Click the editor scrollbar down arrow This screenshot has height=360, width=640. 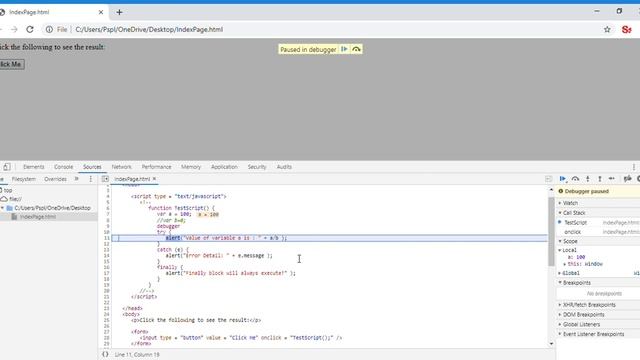coord(551,344)
